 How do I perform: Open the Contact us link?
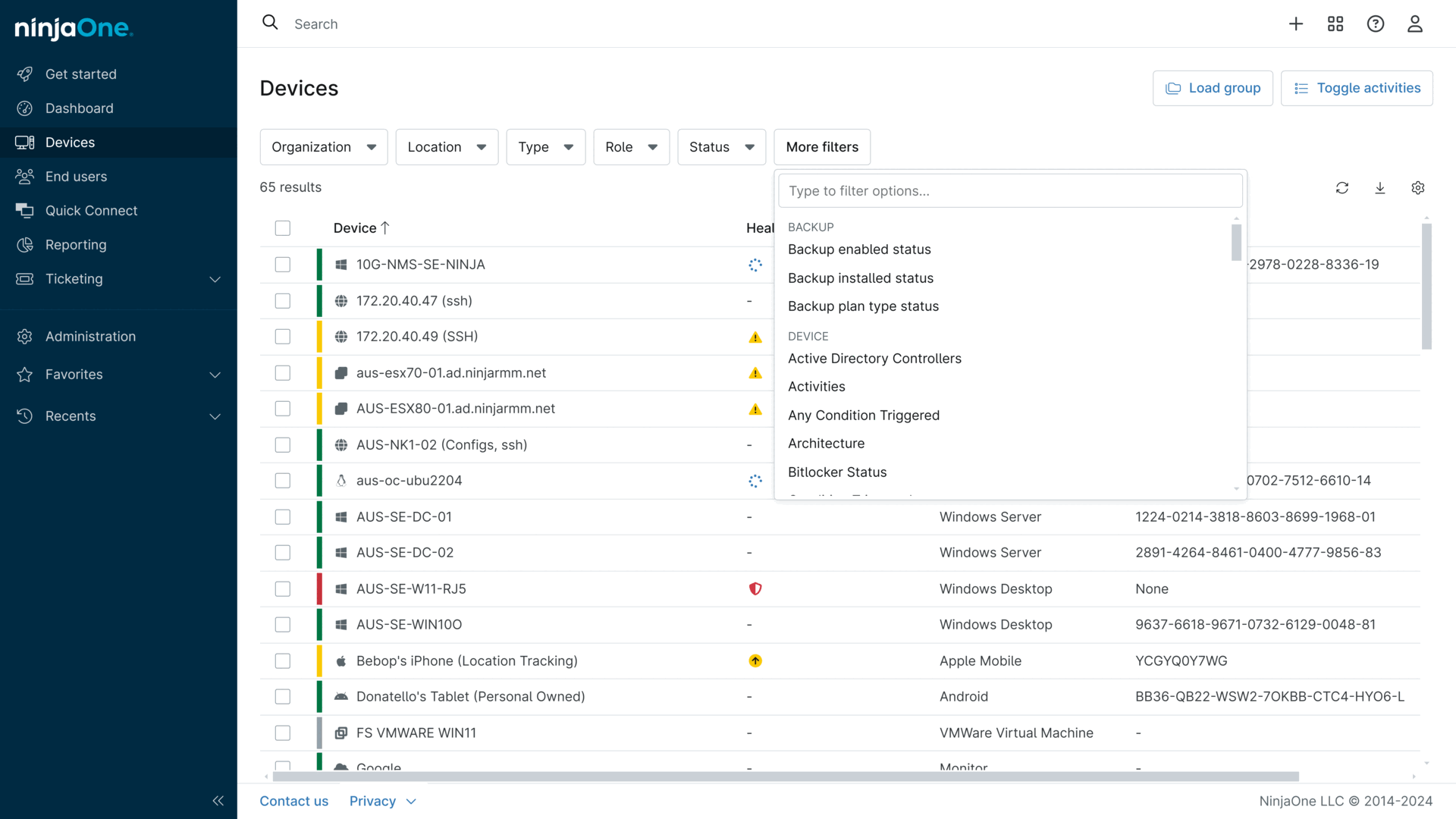(293, 802)
